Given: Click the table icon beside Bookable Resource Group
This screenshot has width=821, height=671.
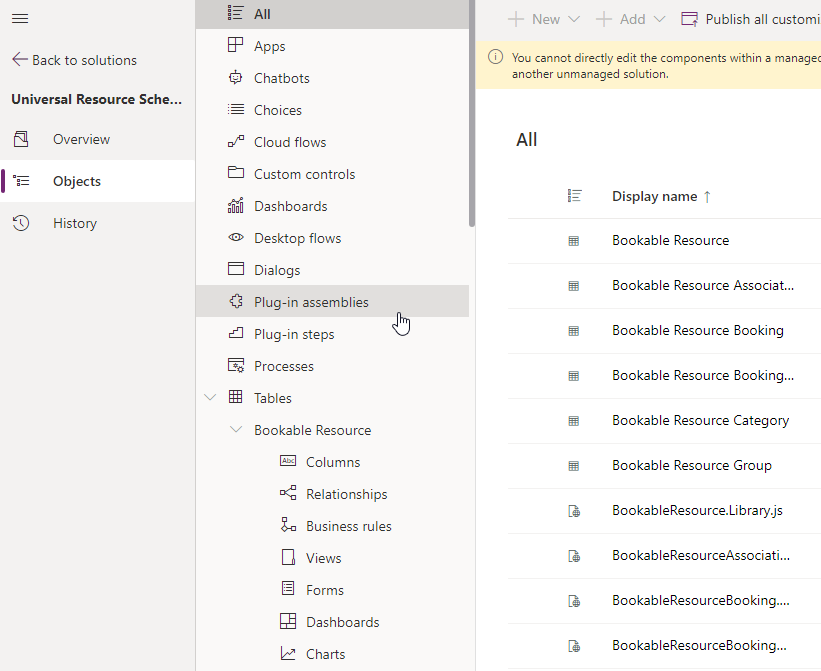Looking at the screenshot, I should click(574, 466).
